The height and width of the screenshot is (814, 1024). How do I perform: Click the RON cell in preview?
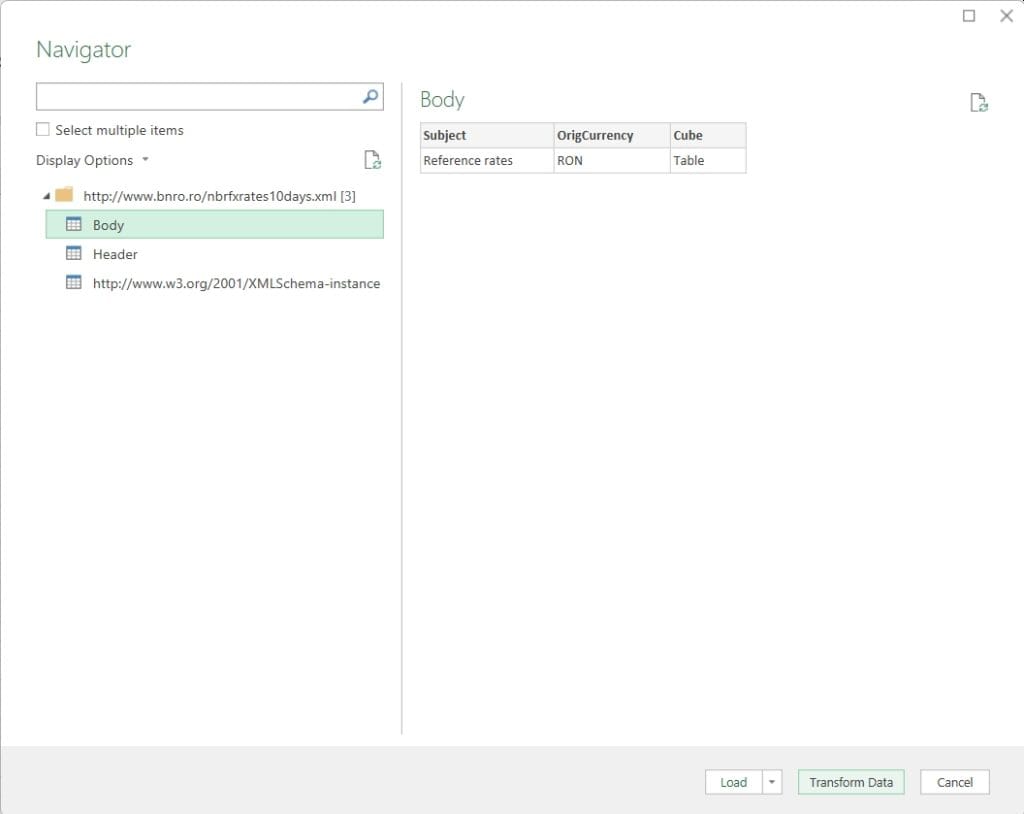click(612, 161)
